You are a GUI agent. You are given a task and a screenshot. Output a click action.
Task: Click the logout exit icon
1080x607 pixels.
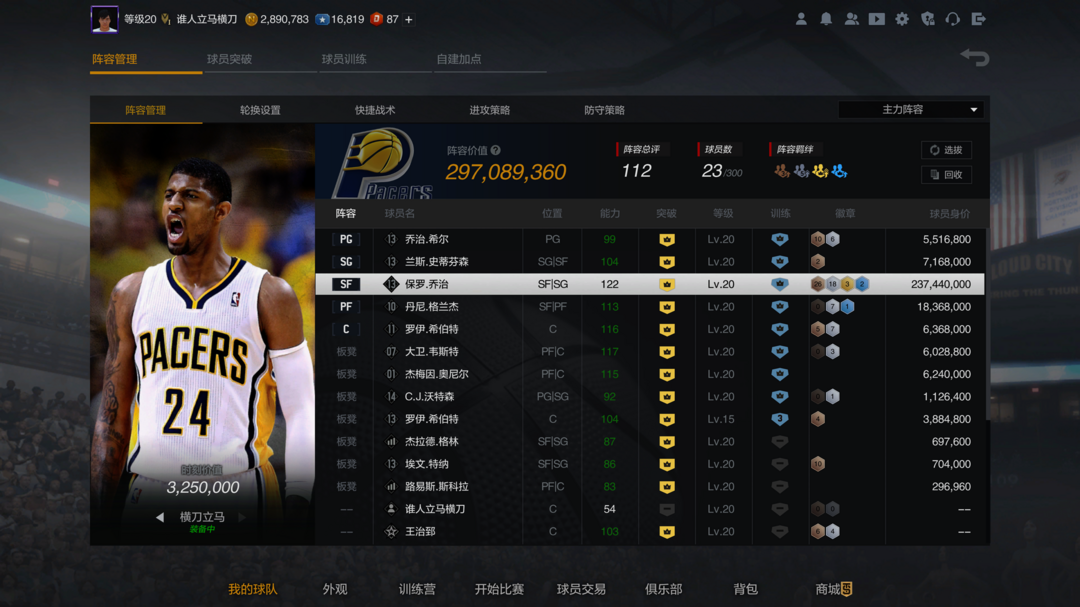coord(979,19)
